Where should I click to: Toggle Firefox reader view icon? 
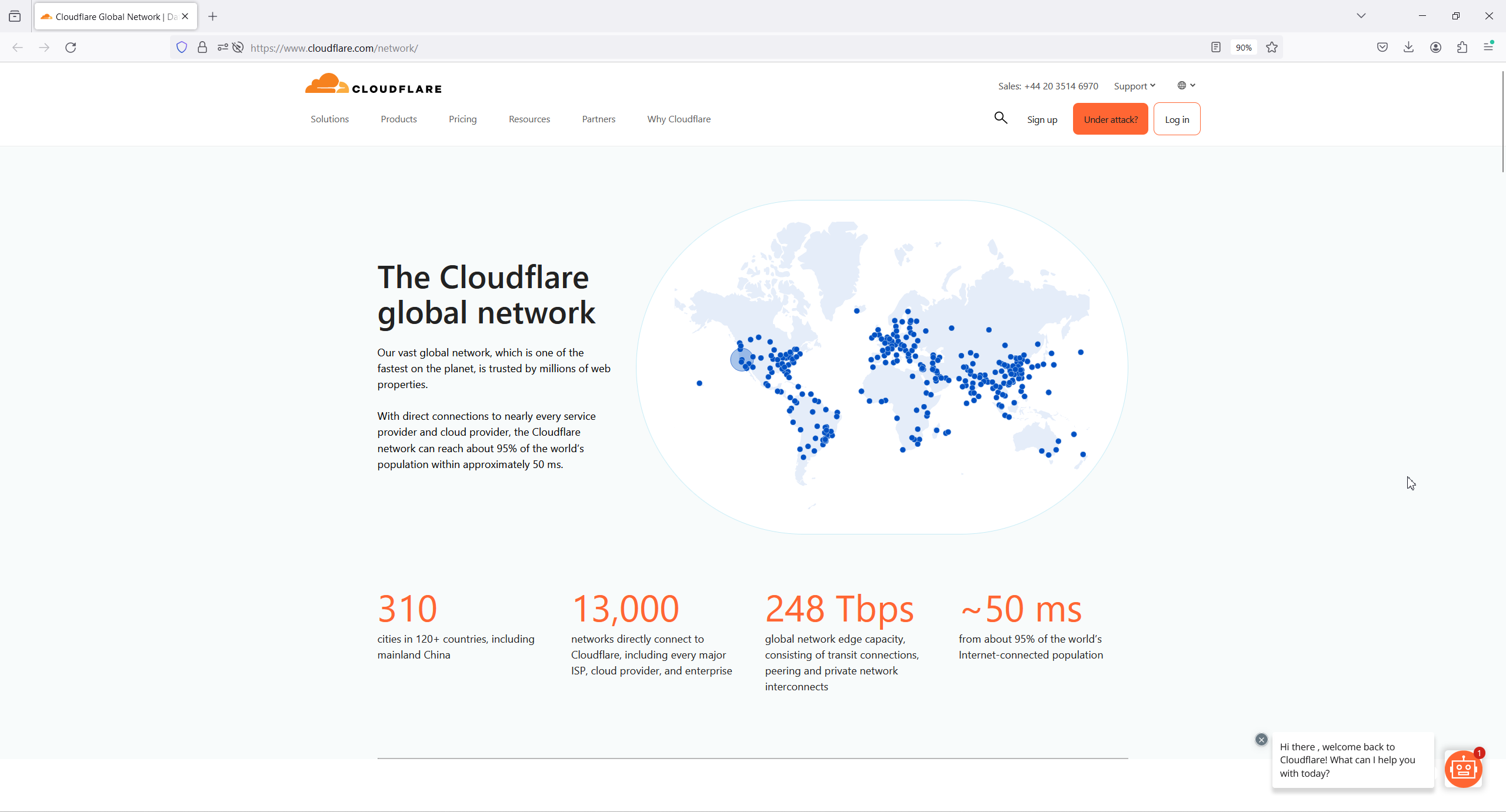tap(1216, 48)
